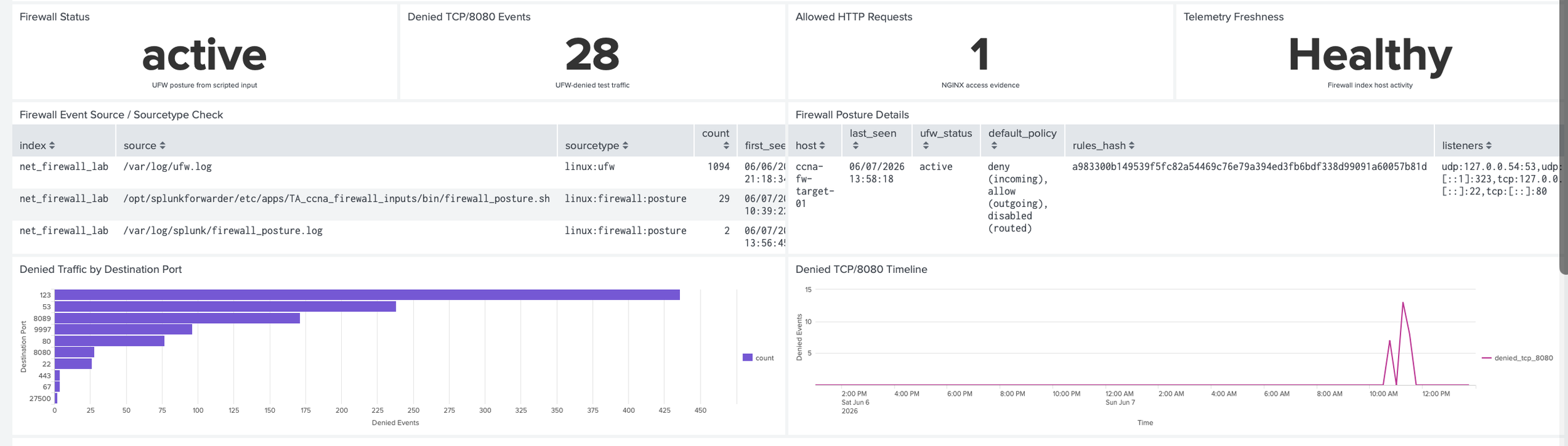Click the ufw_status 'active' table cell
This screenshot has width=1568, height=446.
[936, 167]
